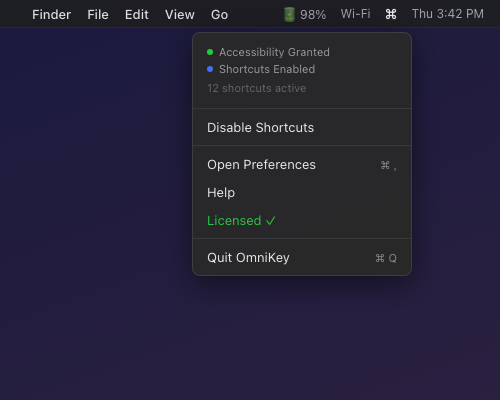
Task: Click the 98% battery percentage
Action: click(313, 15)
